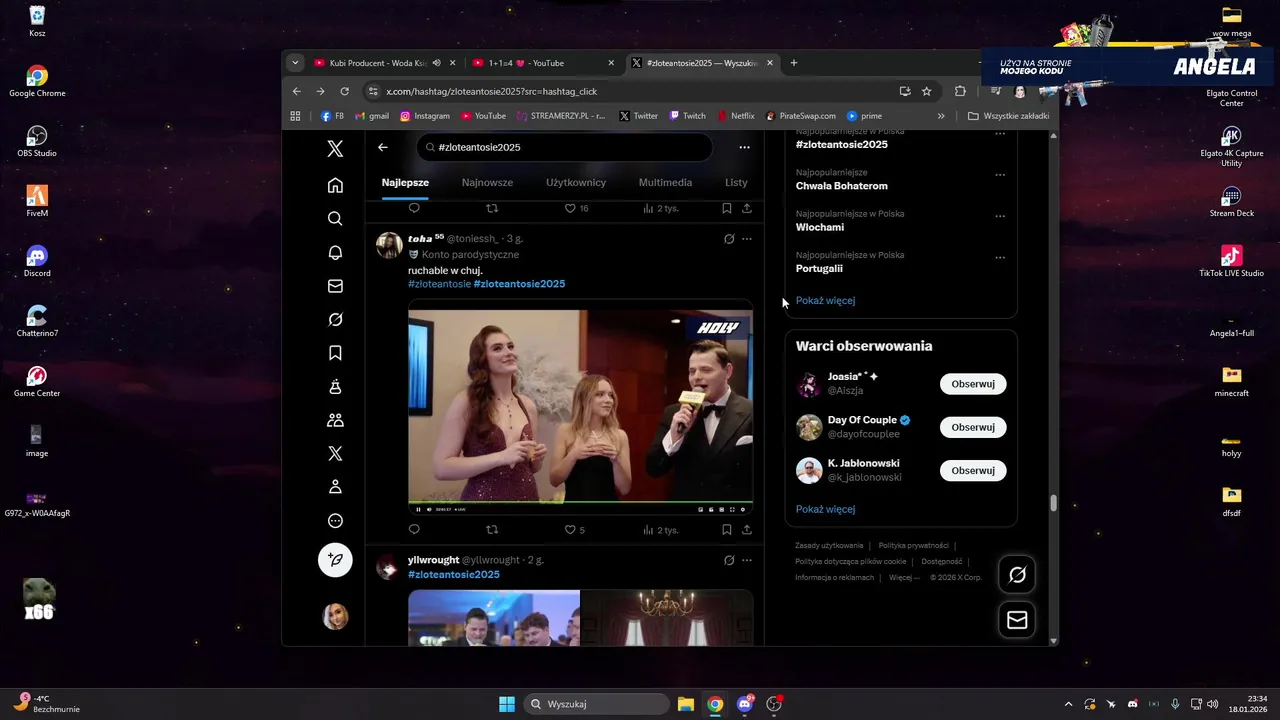The height and width of the screenshot is (720, 1280).
Task: Switch to the Użytkownicy tab
Action: (576, 183)
